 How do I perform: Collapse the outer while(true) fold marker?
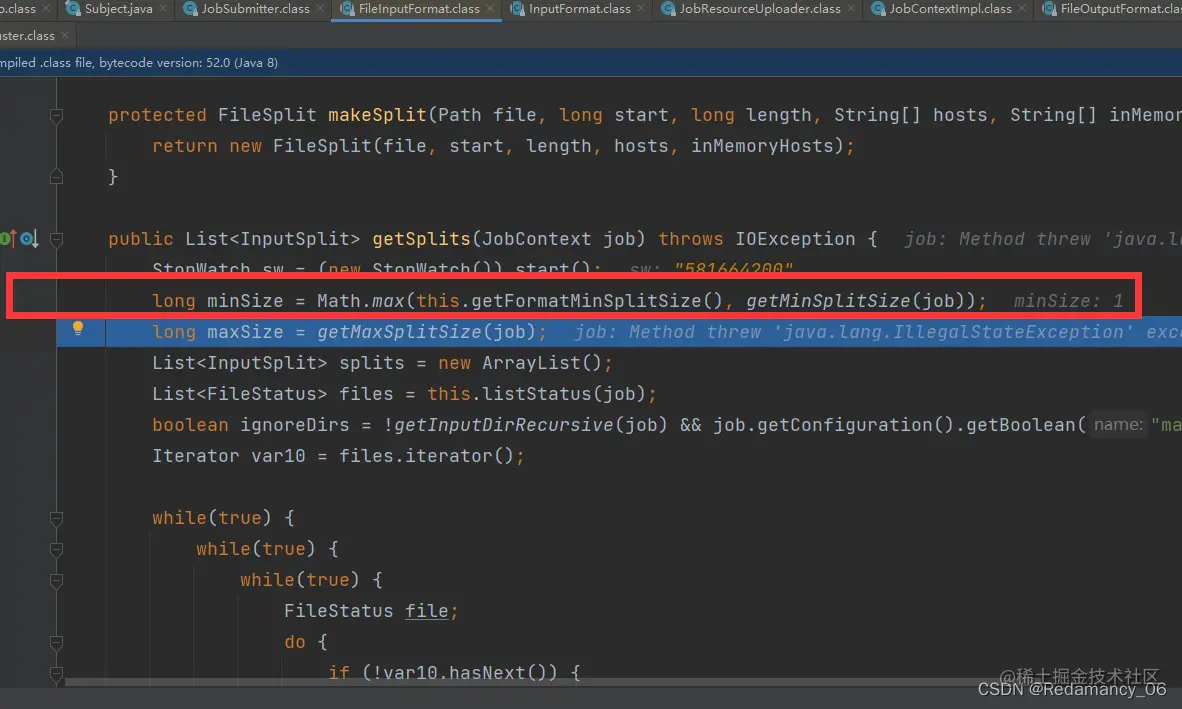pos(56,518)
